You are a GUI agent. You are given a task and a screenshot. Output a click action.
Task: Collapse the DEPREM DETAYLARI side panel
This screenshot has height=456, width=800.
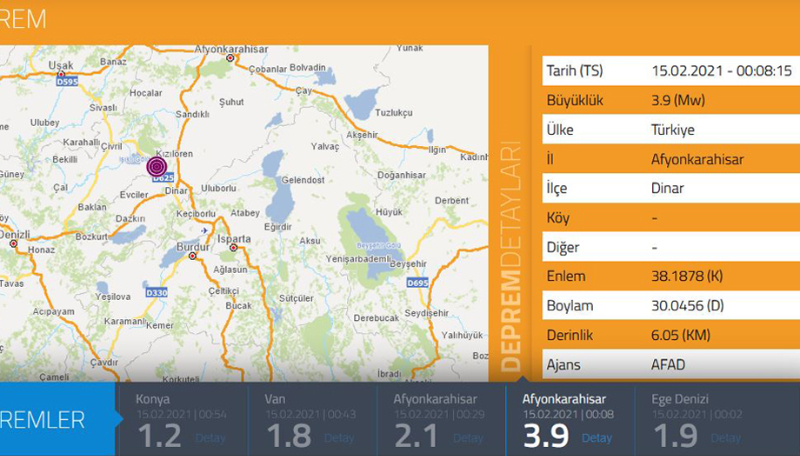[x=512, y=260]
